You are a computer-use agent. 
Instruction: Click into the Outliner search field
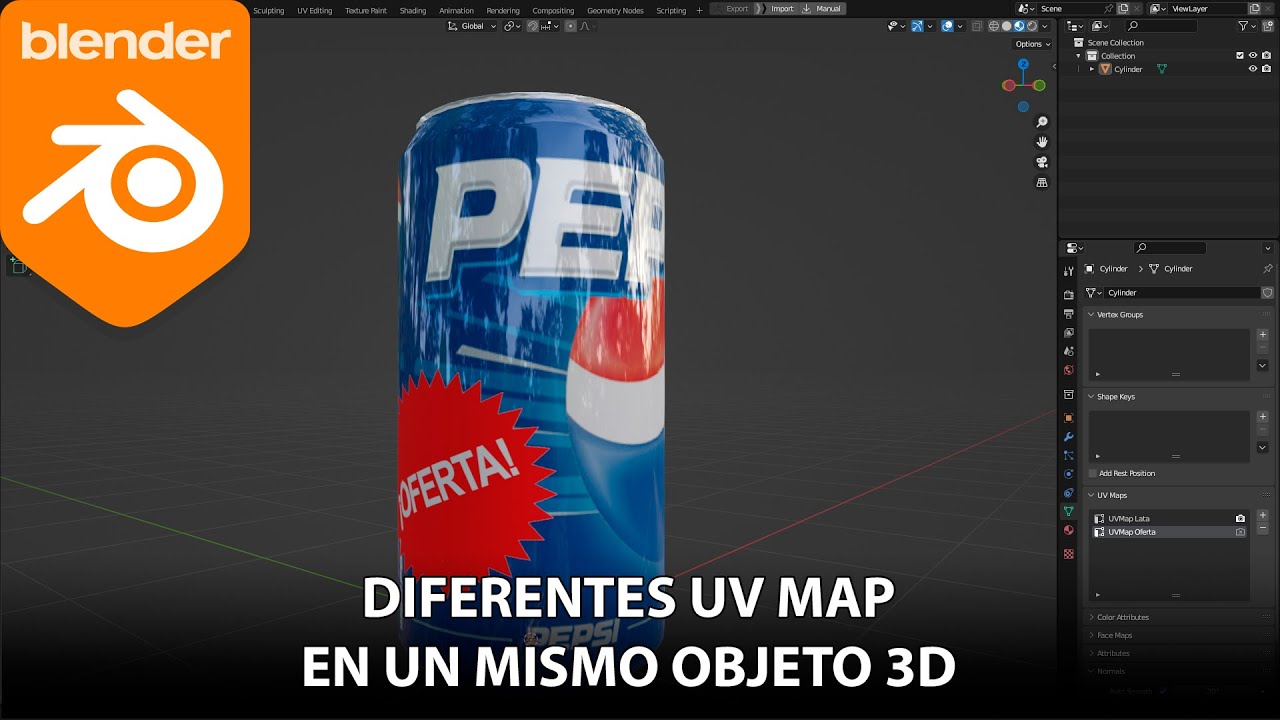pyautogui.click(x=1160, y=26)
